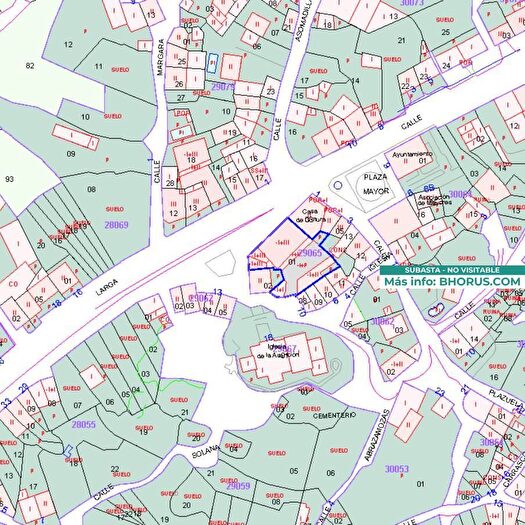Click the 'Subasta - No Visitable' banner
The width and height of the screenshot is (525, 525).
[x=452, y=270]
